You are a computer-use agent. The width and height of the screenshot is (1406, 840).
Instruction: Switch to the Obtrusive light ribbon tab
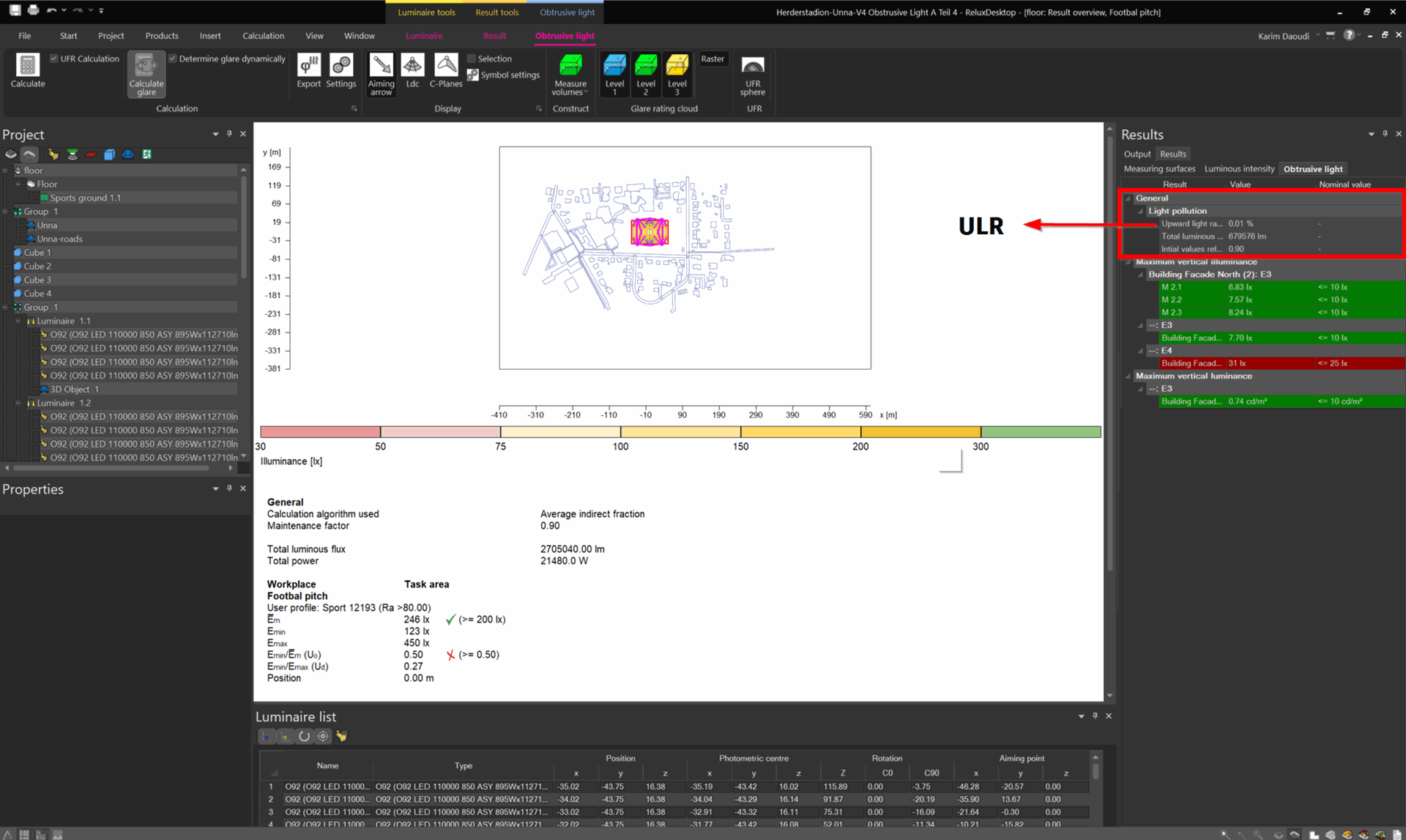coord(565,36)
